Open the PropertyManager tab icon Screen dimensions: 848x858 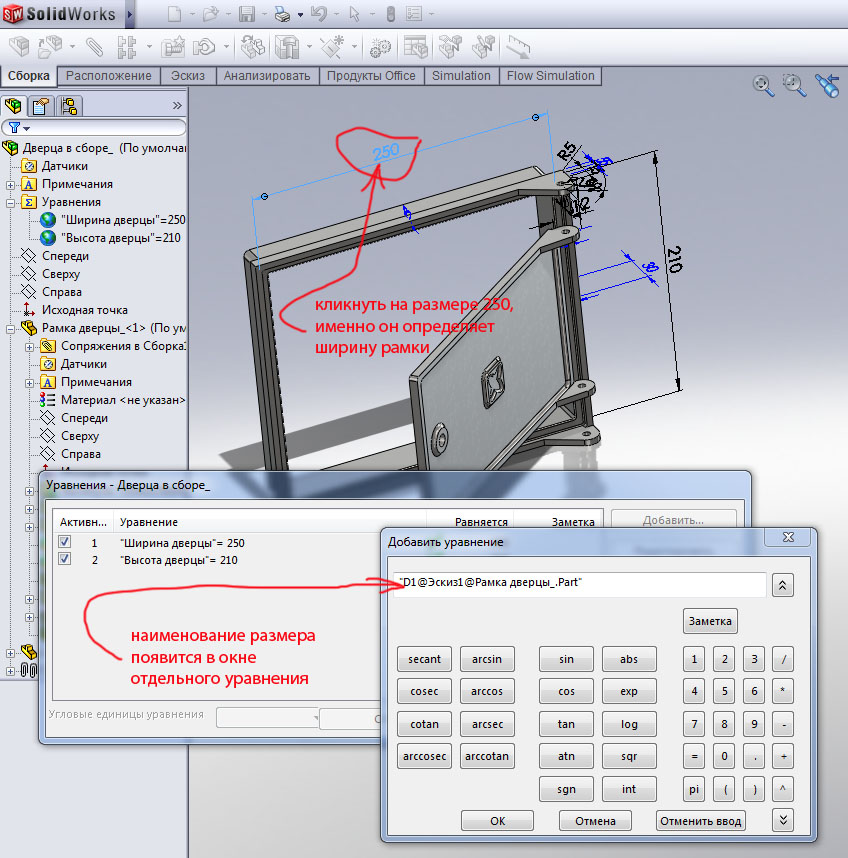pyautogui.click(x=40, y=106)
